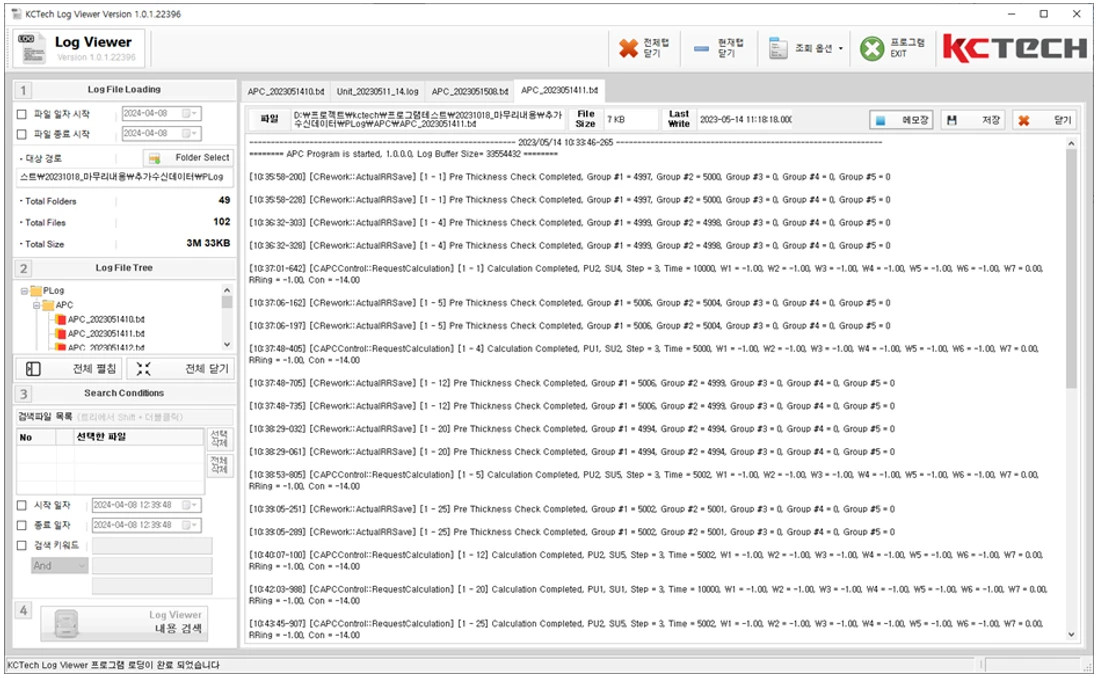This screenshot has width=1098, height=678.
Task: Click the red file icon beside APC_2023051410.txt
Action: 61,319
